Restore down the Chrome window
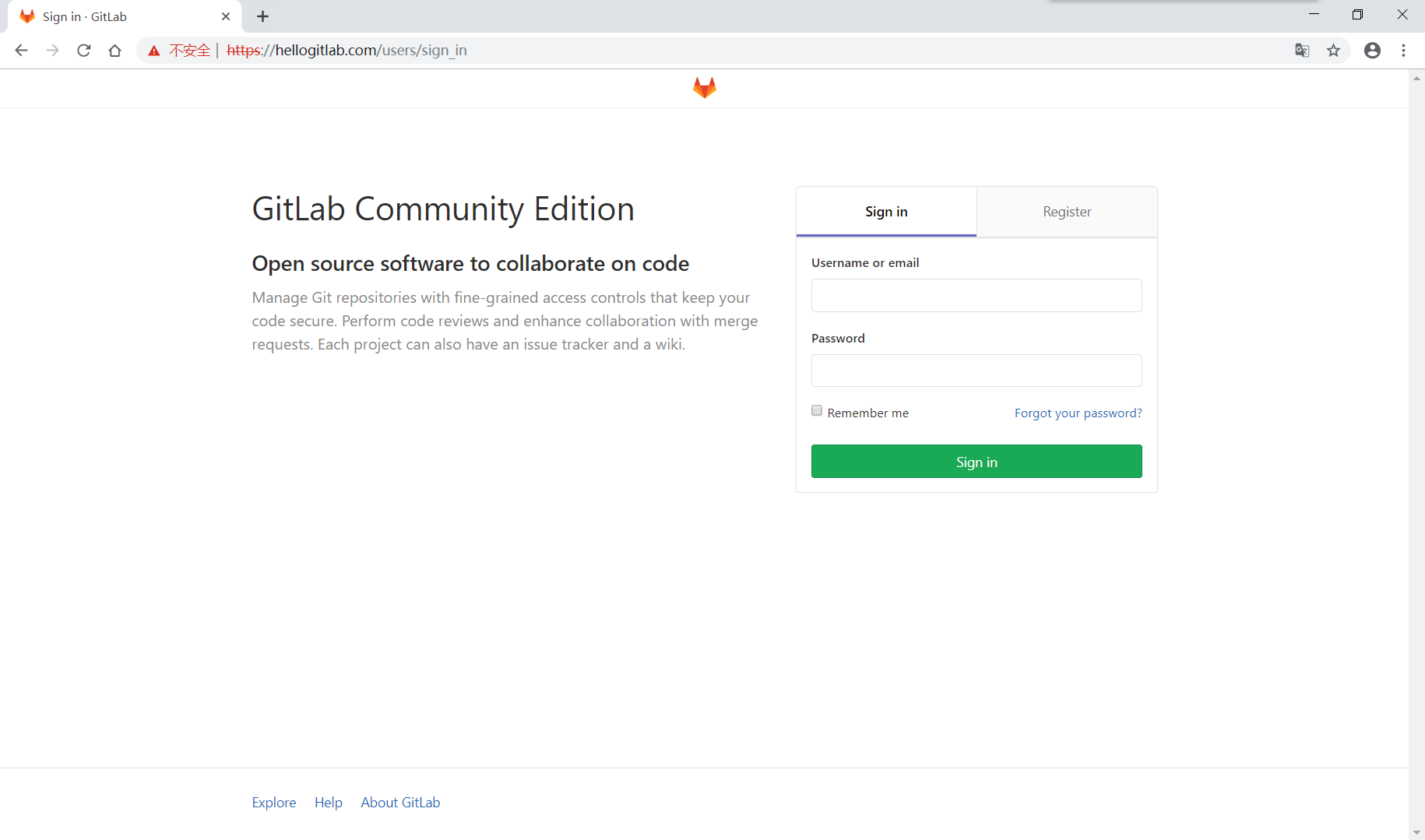The image size is (1425, 840). 1357,14
